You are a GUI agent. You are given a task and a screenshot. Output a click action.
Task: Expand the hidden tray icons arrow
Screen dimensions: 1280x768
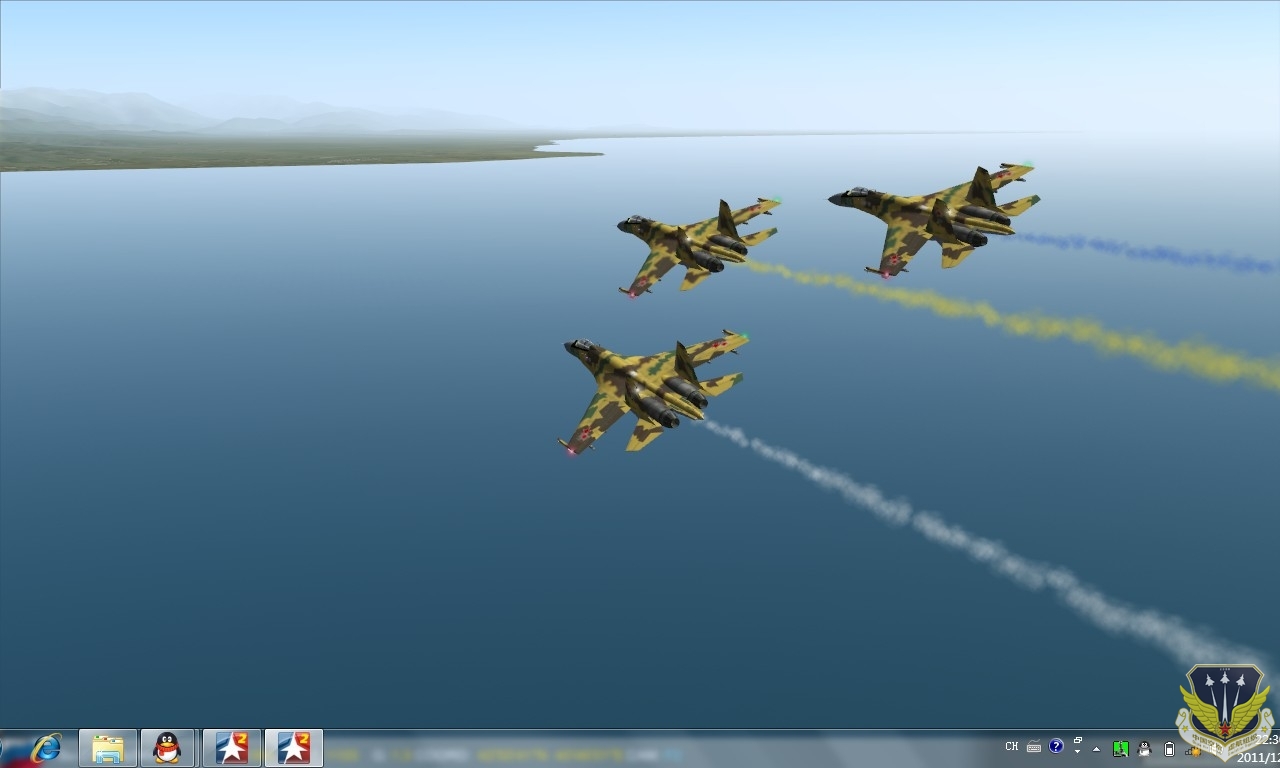click(1097, 748)
